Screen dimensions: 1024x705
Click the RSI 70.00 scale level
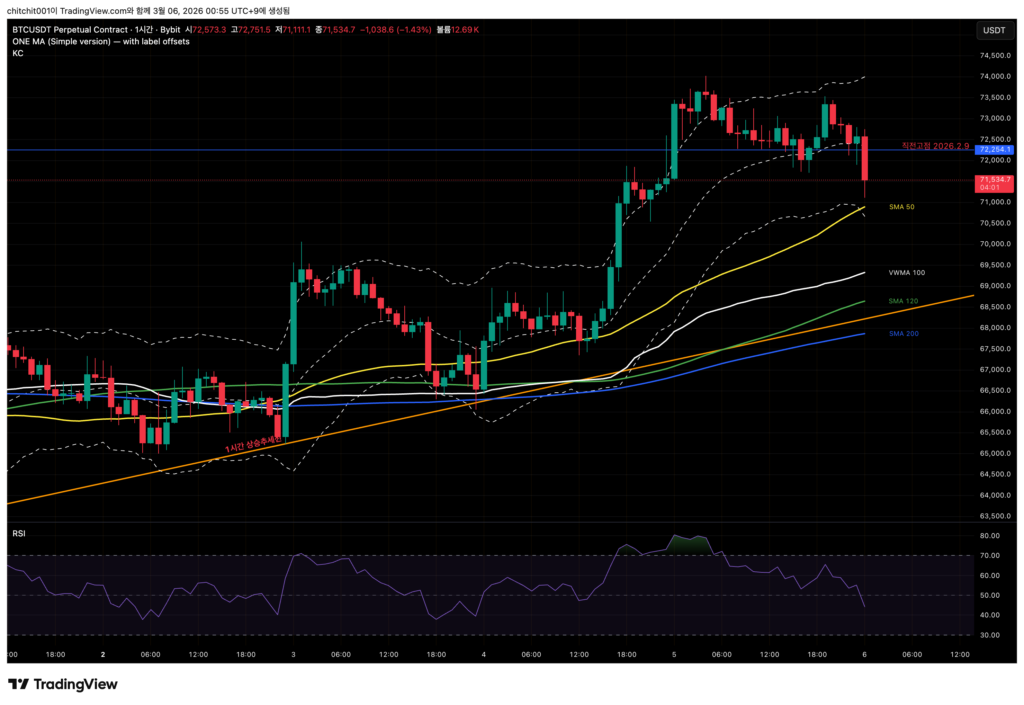click(x=989, y=555)
